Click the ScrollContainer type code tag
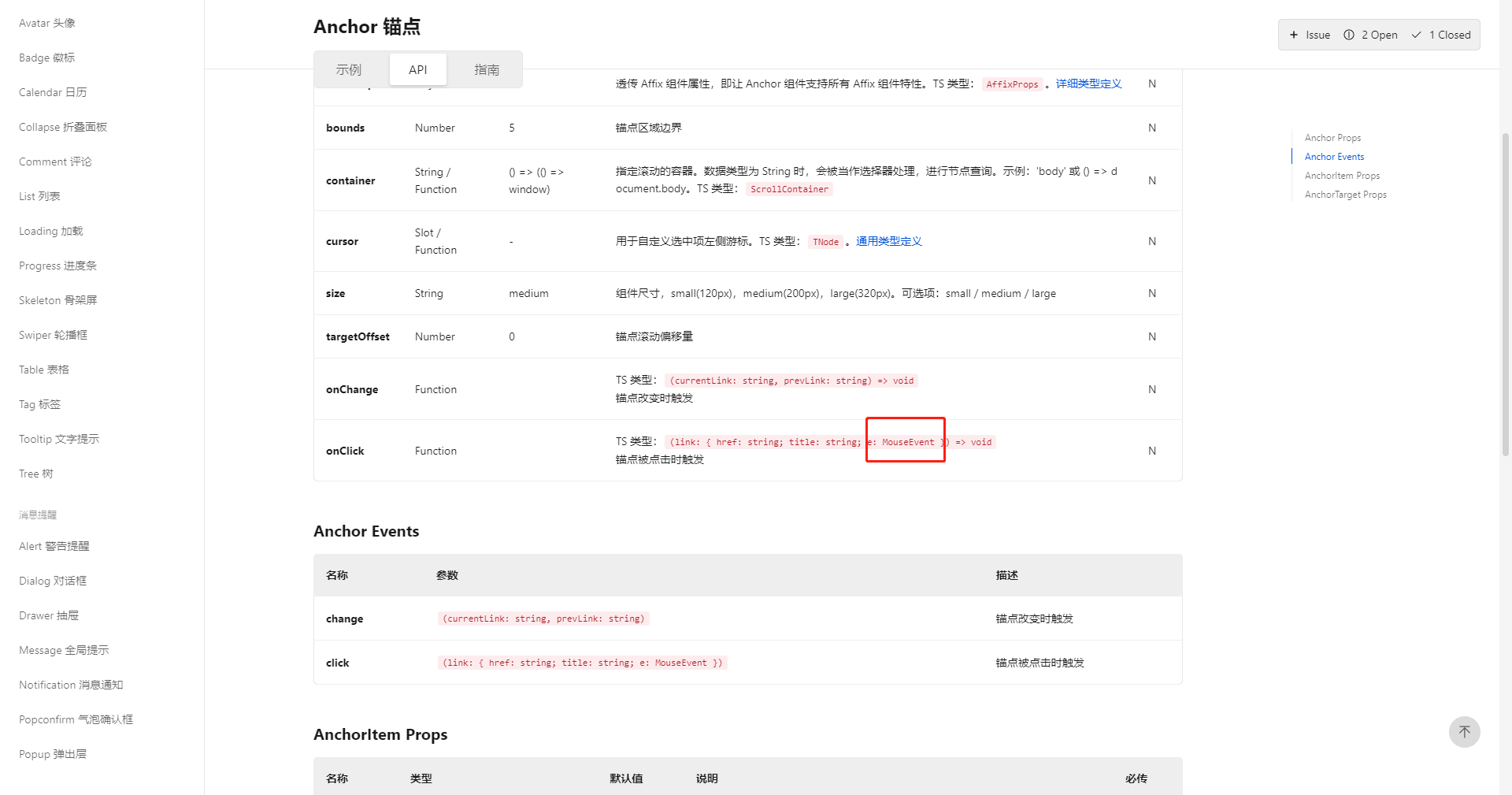The height and width of the screenshot is (795, 1512). 789,189
